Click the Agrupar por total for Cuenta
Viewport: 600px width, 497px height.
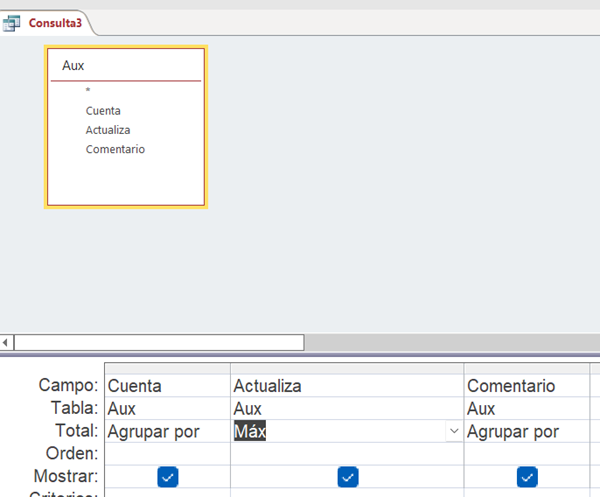(168, 431)
